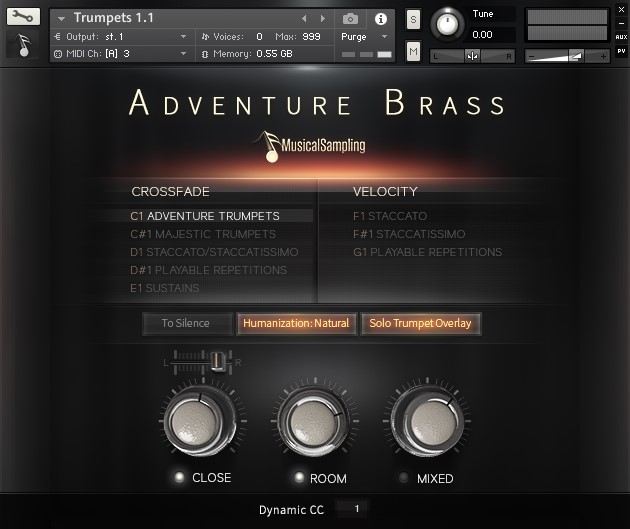
Task: Select C1 Adventure Trumpets articulation
Action: coord(205,216)
